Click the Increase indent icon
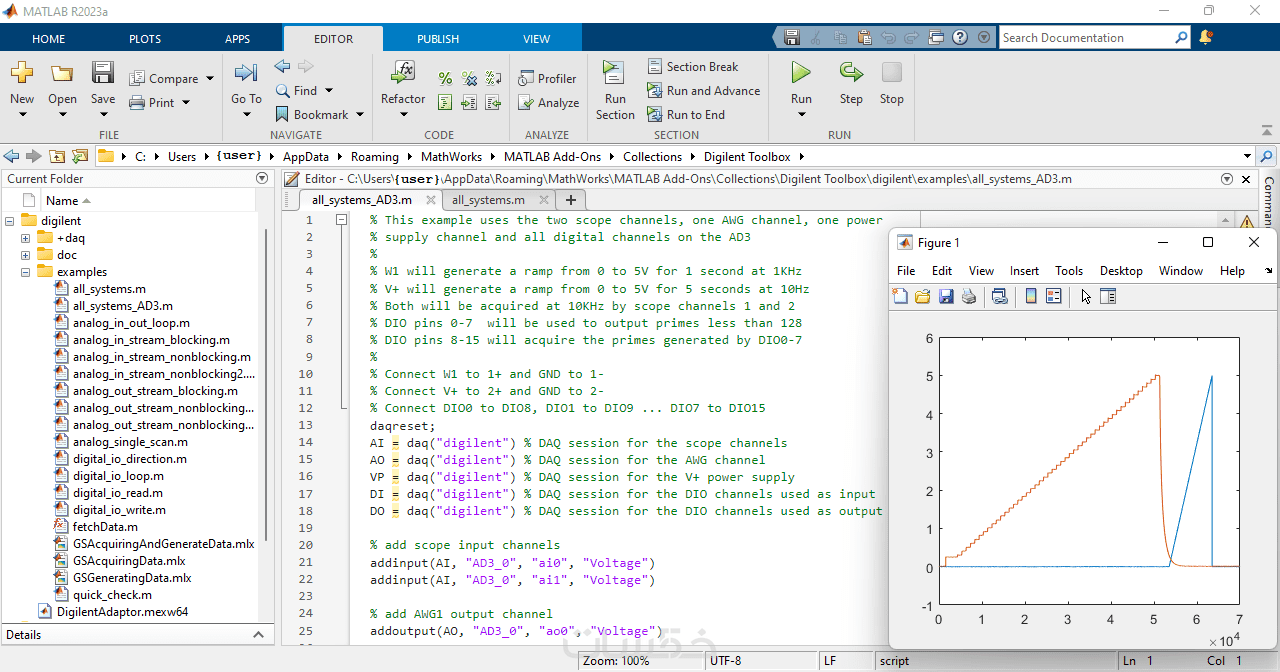1280x672 pixels. click(x=469, y=102)
